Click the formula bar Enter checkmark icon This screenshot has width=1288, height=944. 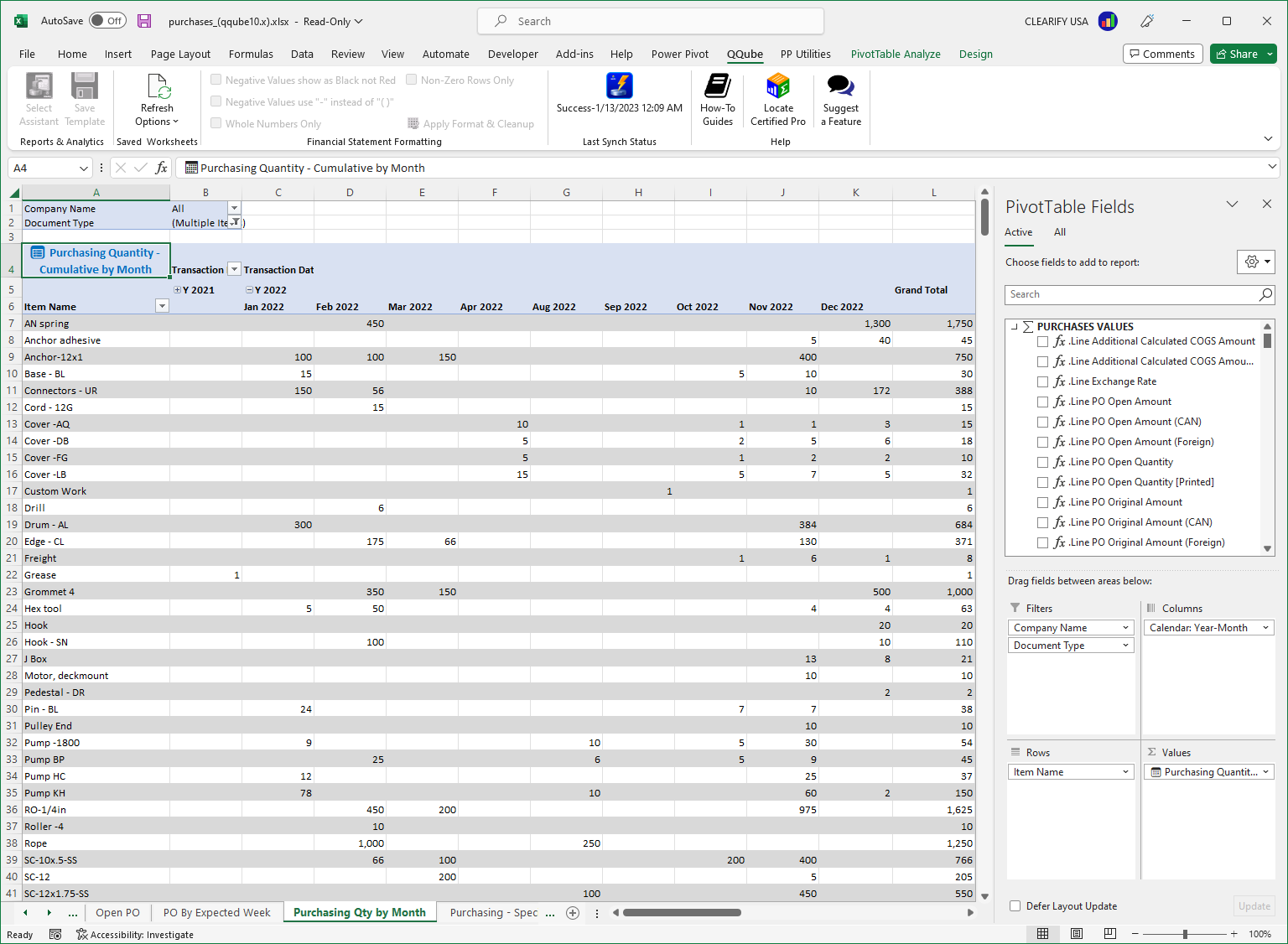(141, 168)
